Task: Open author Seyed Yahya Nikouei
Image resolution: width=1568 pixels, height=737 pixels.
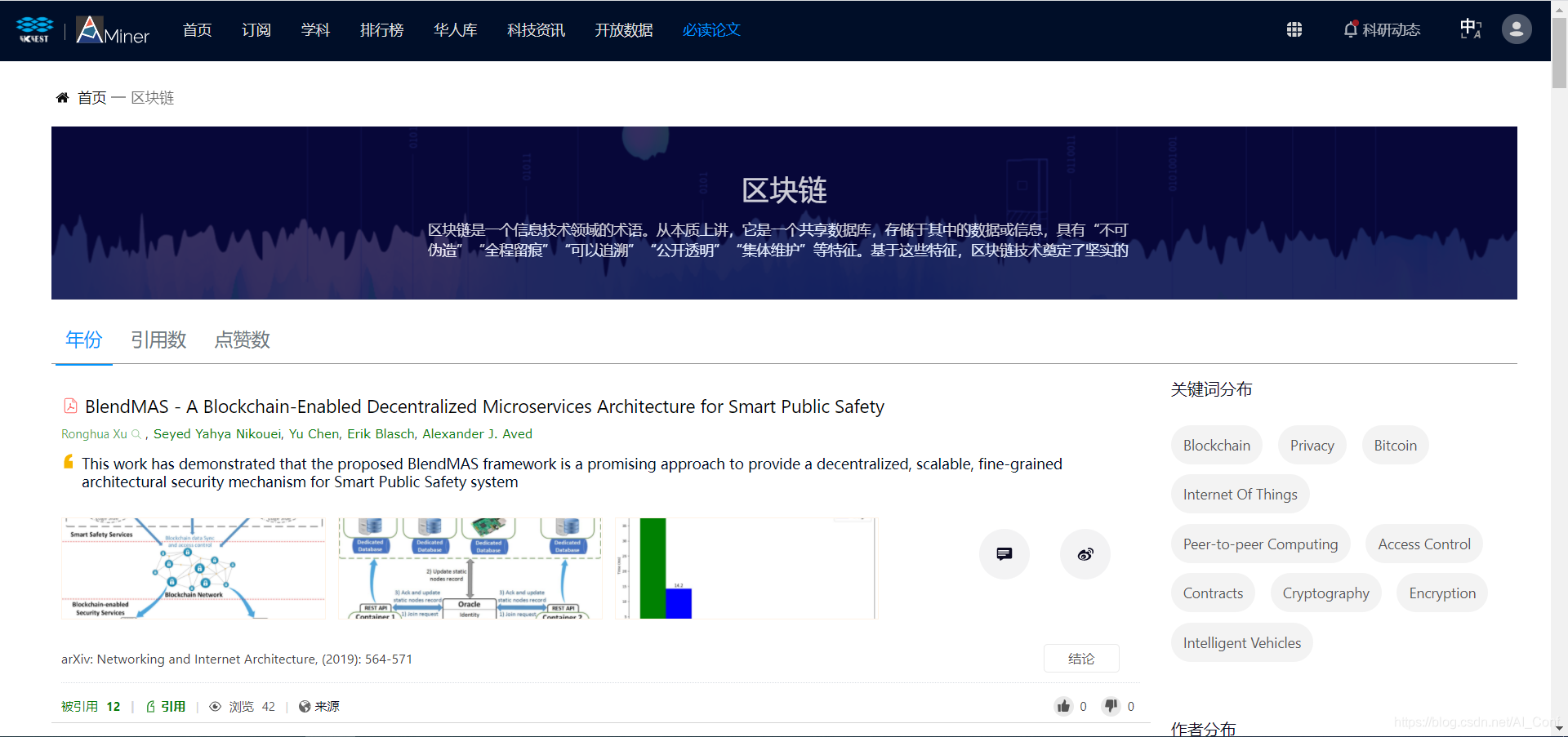Action: 217,434
